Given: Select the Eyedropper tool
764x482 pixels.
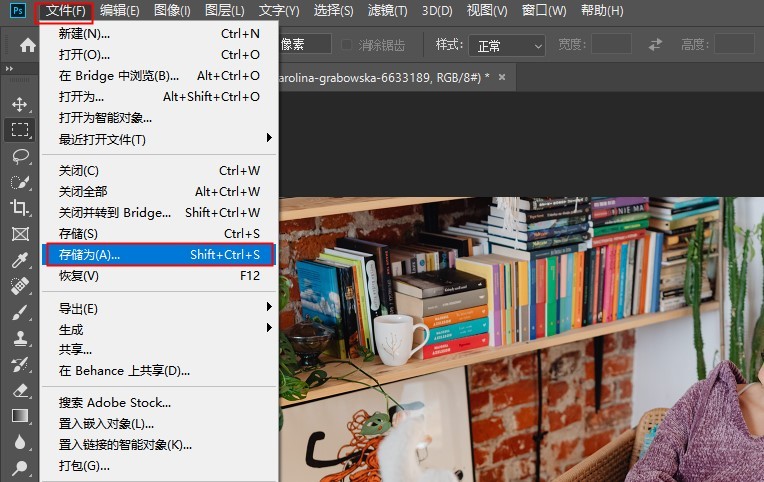Looking at the screenshot, I should 19,260.
